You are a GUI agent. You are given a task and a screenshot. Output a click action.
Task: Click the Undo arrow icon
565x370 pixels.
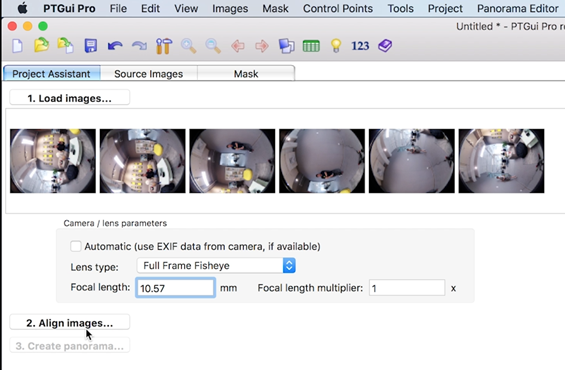[x=115, y=46]
